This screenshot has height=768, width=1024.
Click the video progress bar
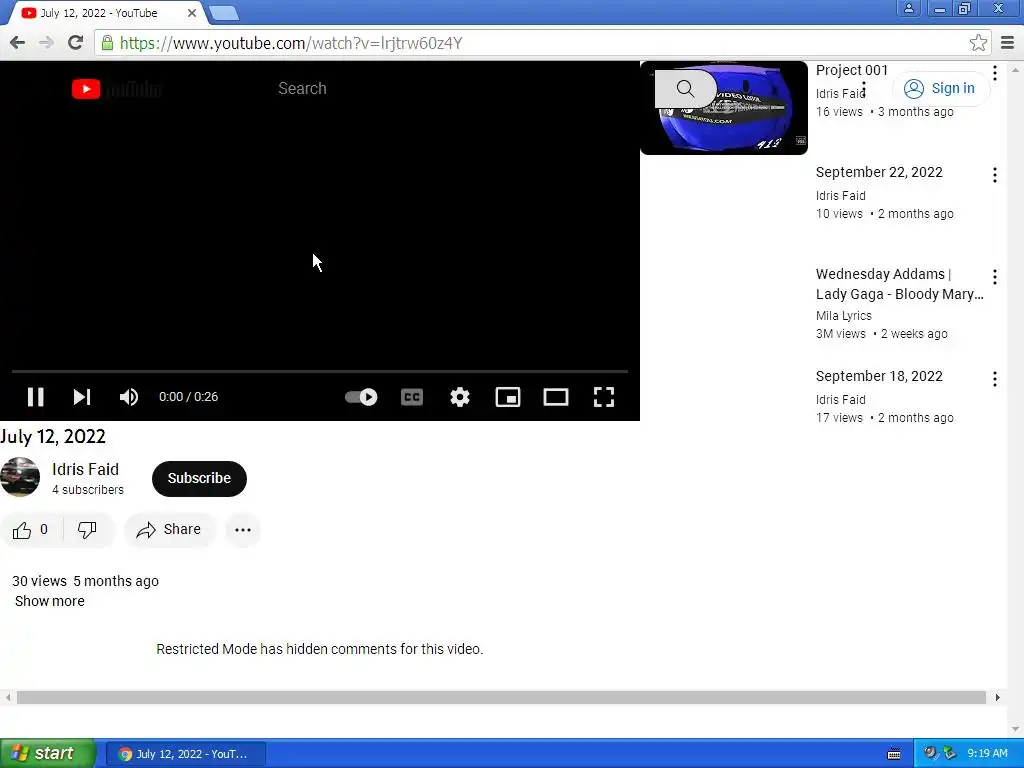320,372
